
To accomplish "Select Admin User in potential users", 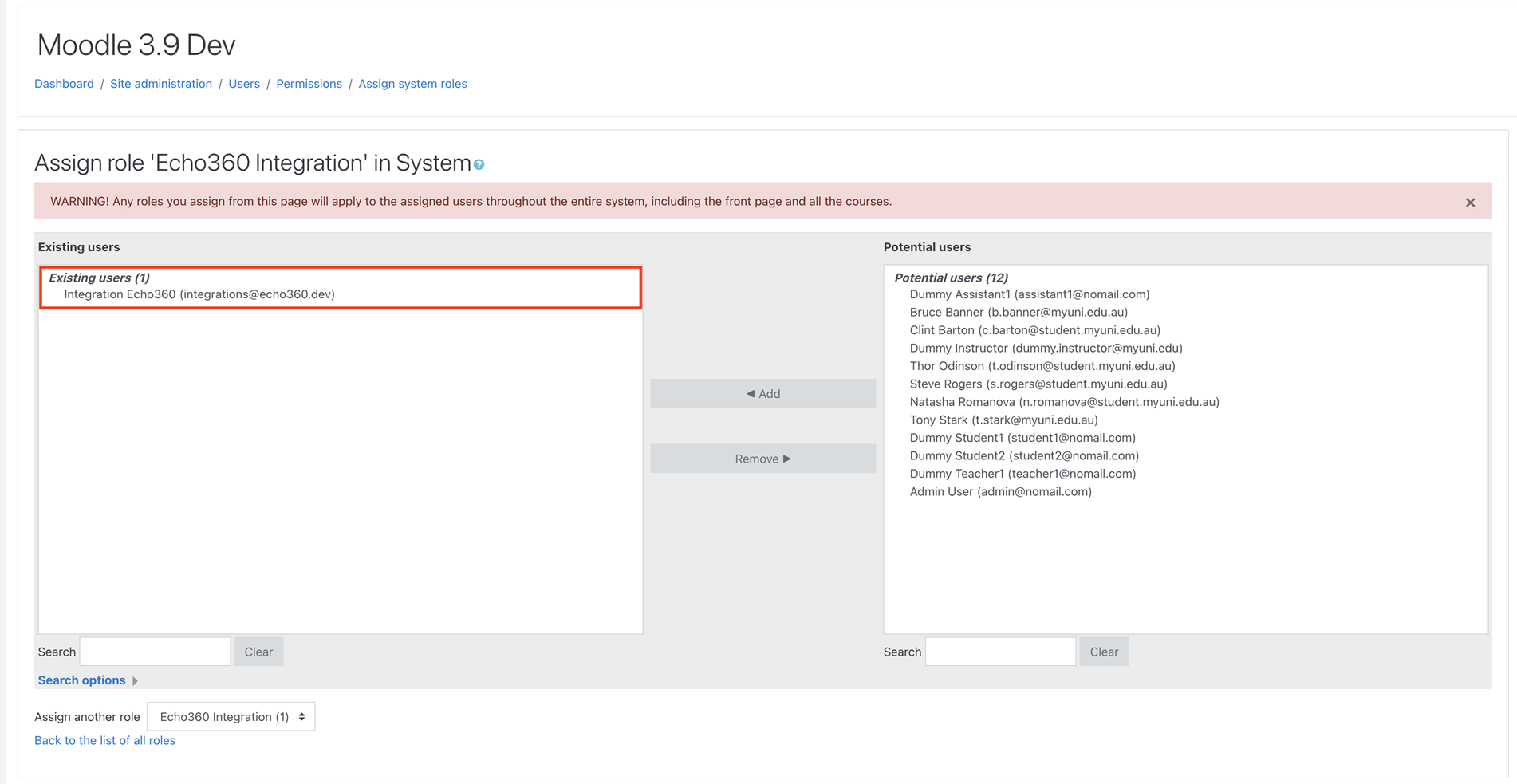I will click(x=1000, y=491).
